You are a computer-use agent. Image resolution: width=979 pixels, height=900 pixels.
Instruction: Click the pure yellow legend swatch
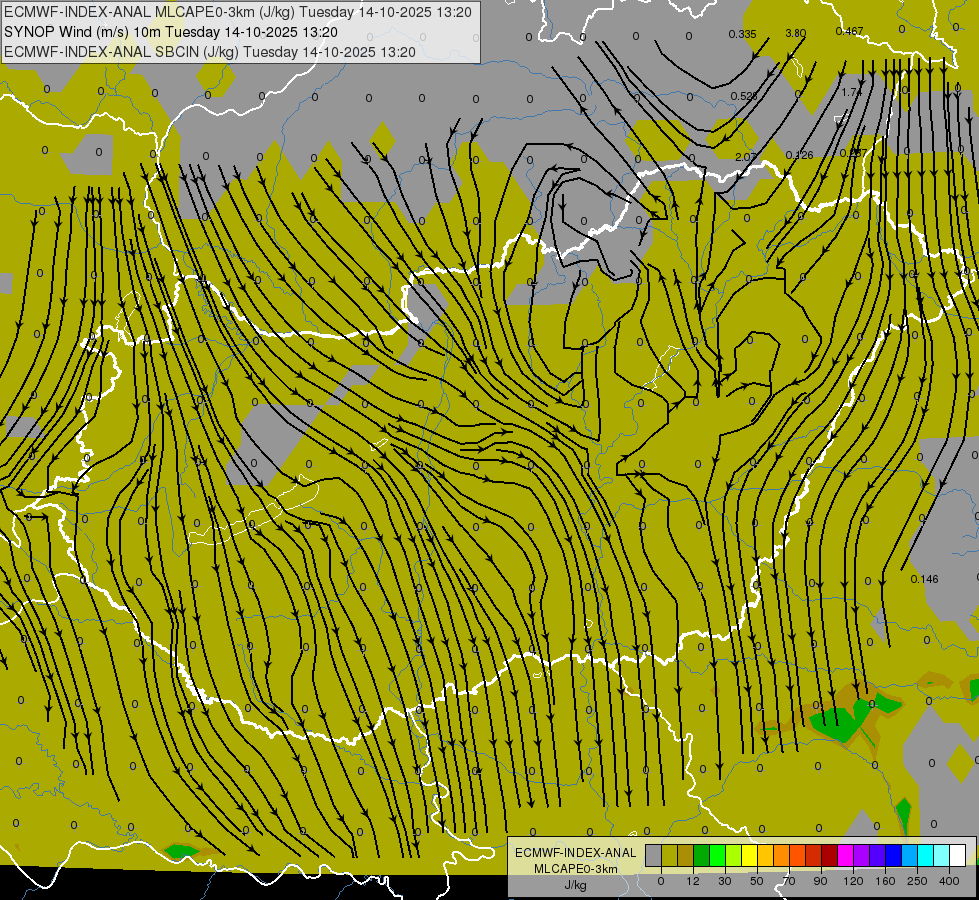click(x=750, y=855)
